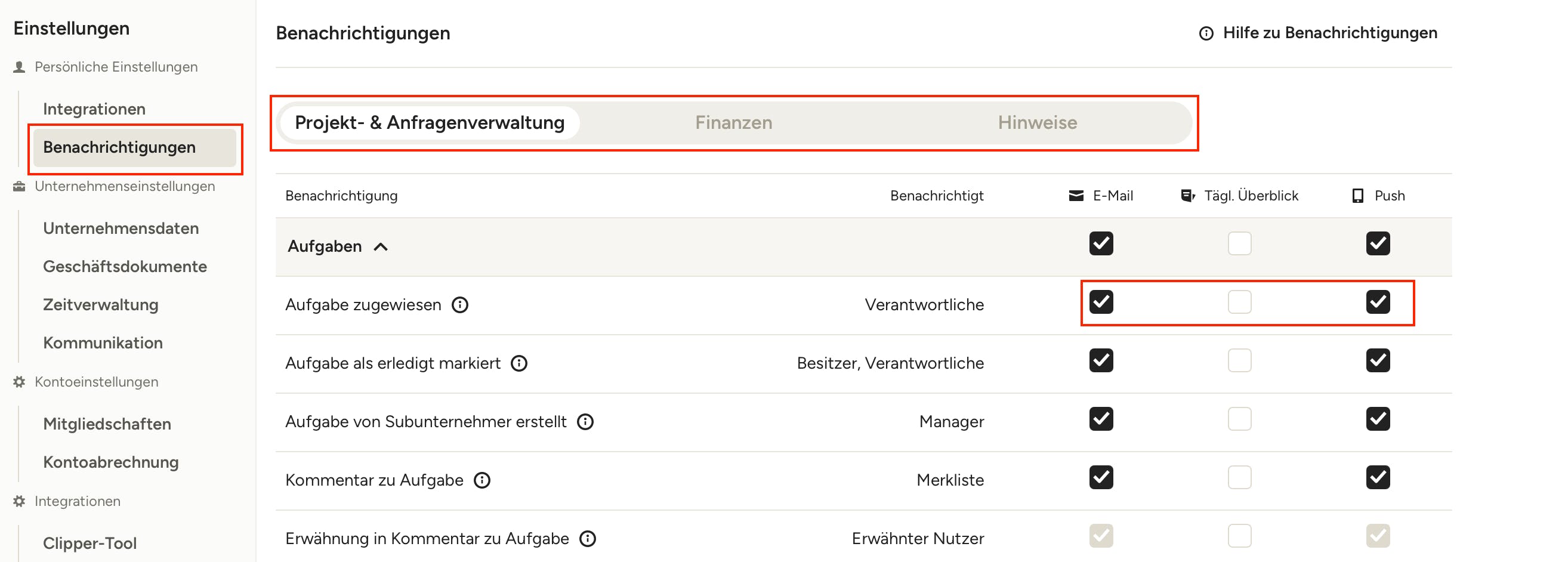The width and height of the screenshot is (1568, 562).
Task: Click the E-Mail envelope column icon
Action: click(x=1076, y=196)
